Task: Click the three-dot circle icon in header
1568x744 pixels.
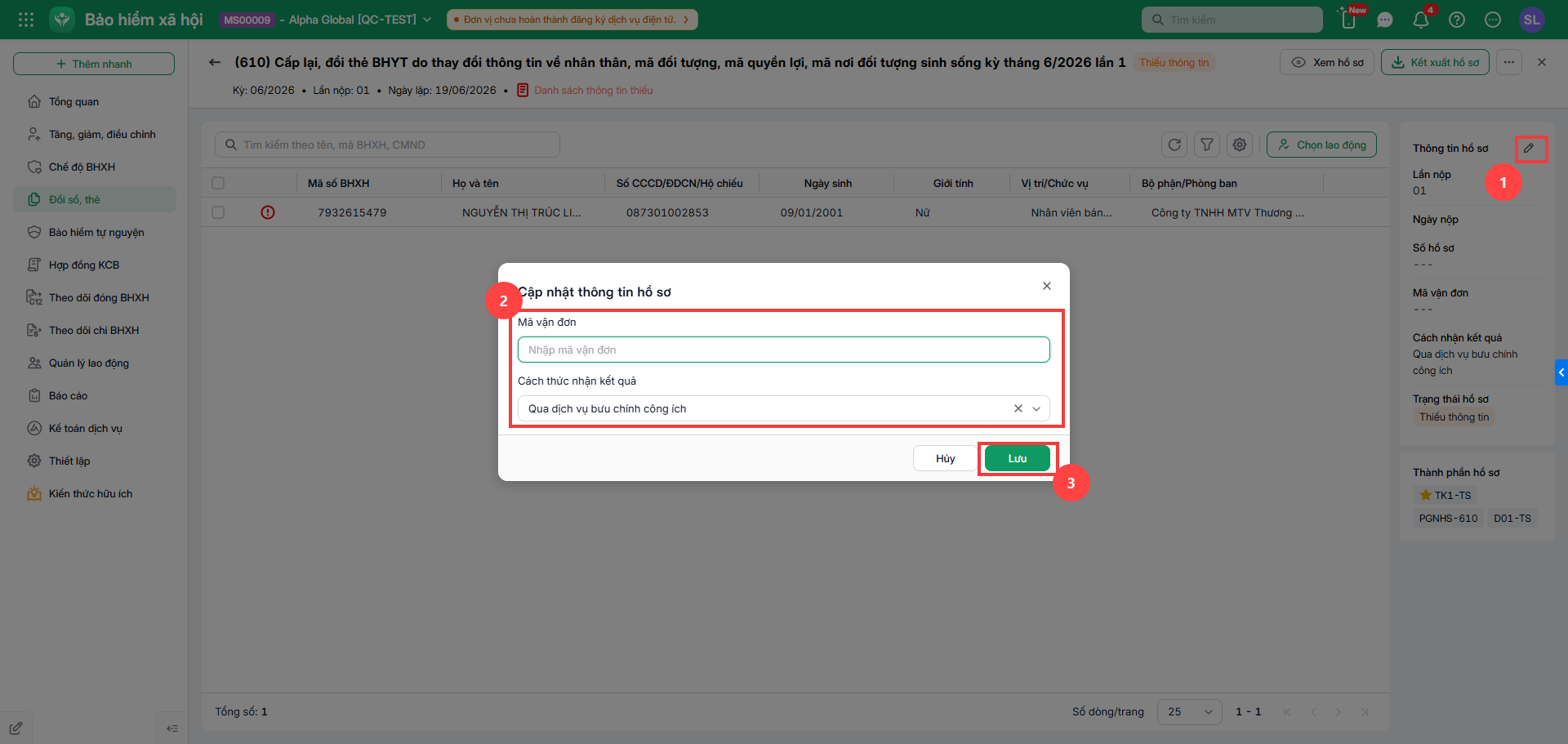Action: pyautogui.click(x=1493, y=20)
